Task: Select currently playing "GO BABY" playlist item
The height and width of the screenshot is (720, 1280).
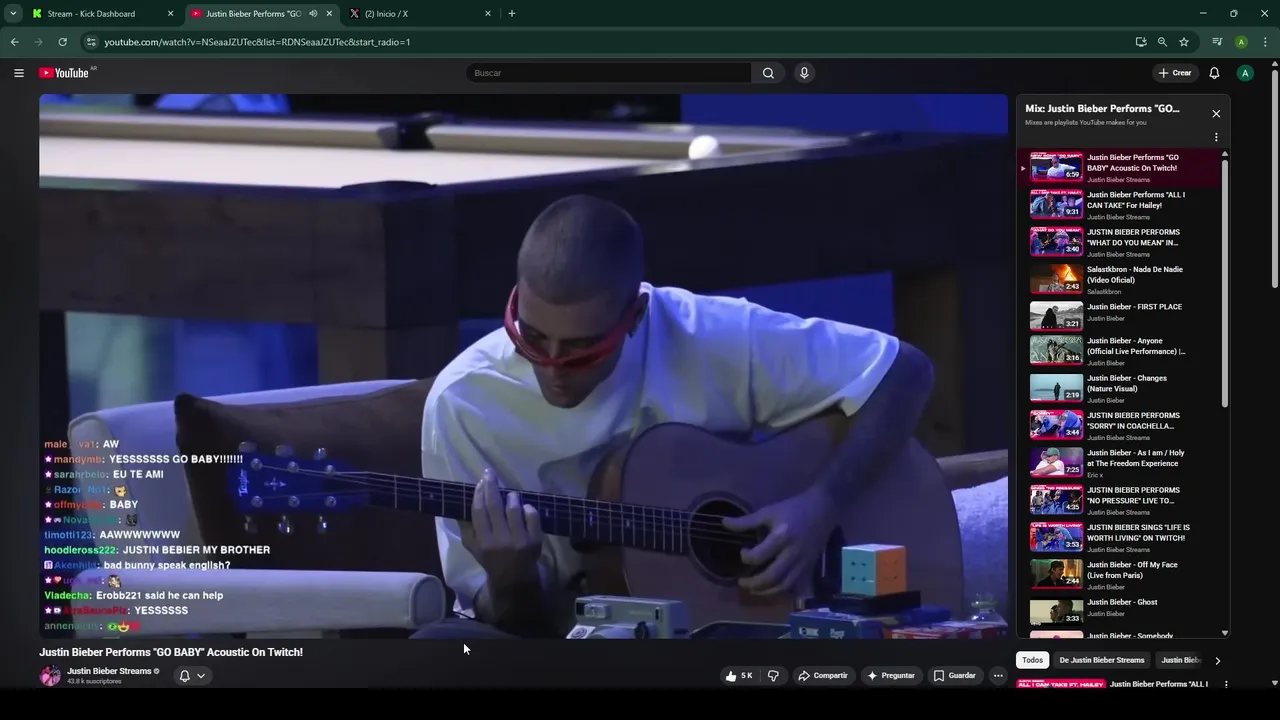Action: (x=1120, y=168)
